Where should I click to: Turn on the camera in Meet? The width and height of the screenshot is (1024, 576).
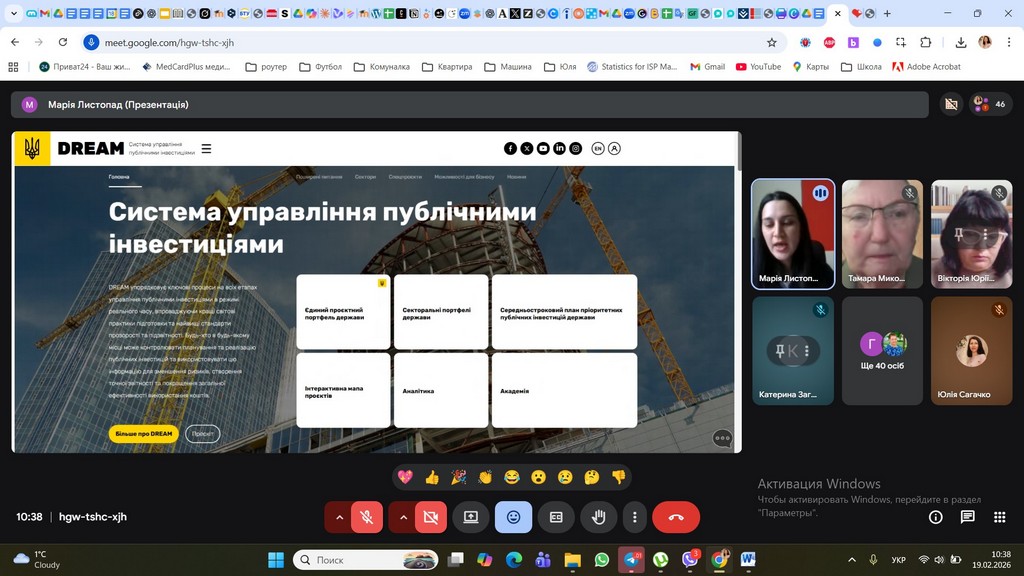point(431,517)
